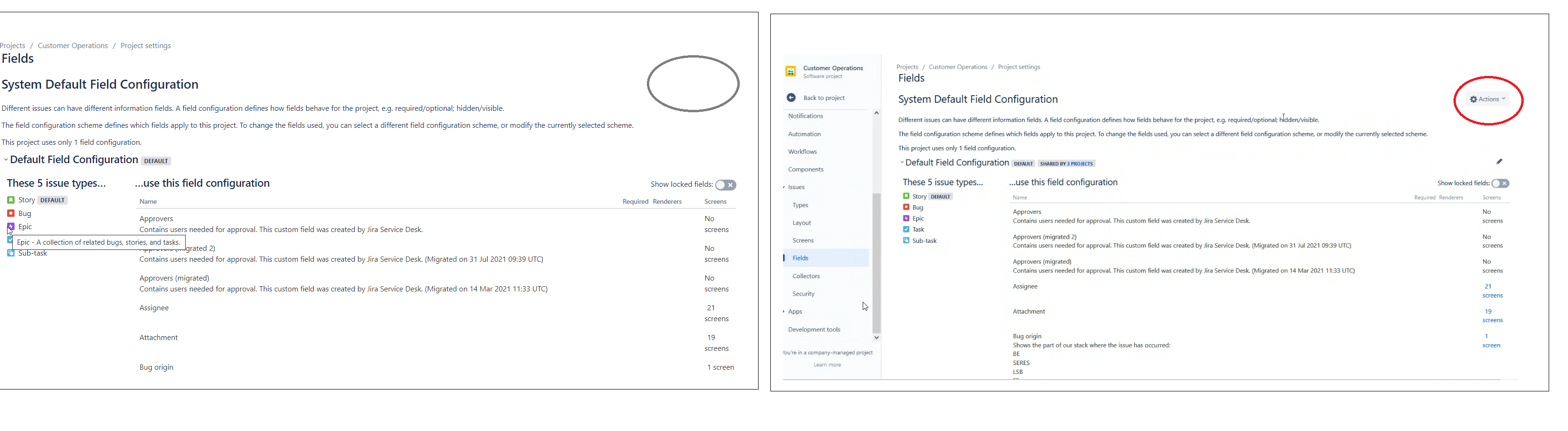Click Epic issue type icon in right screenshot
The image size is (1568, 431).
point(906,218)
